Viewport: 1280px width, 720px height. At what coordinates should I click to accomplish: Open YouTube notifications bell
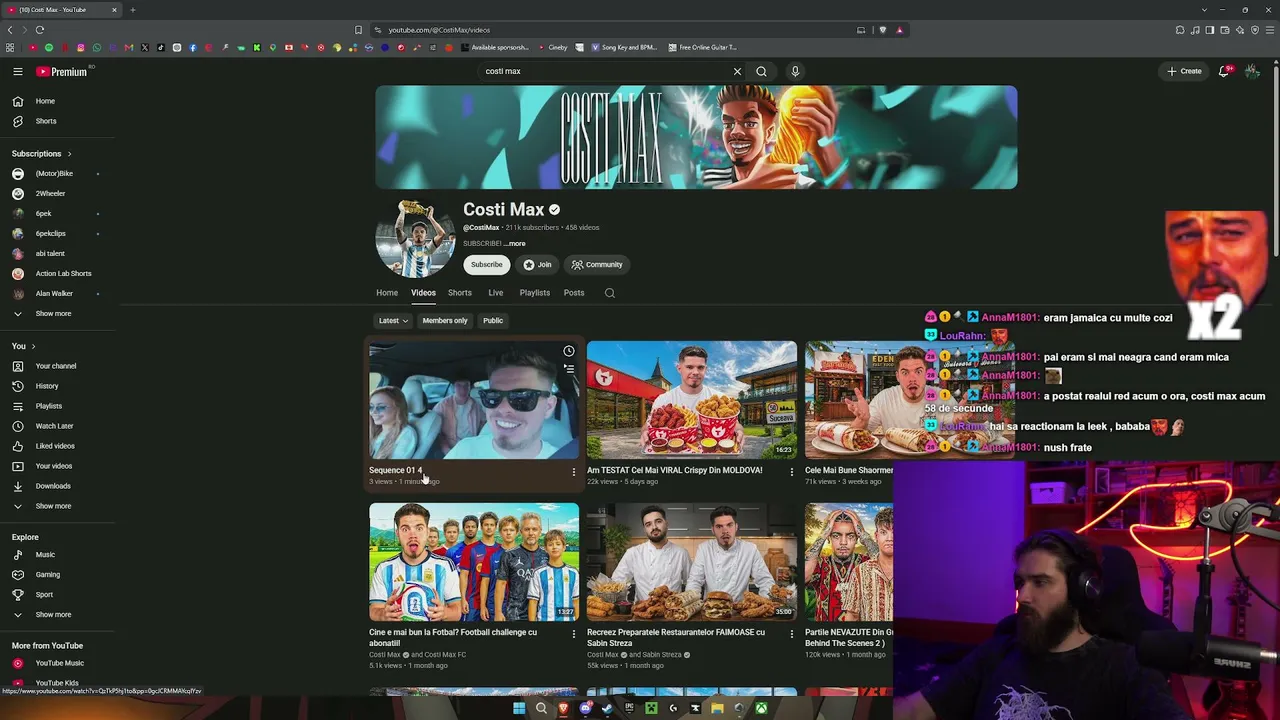(x=1224, y=71)
